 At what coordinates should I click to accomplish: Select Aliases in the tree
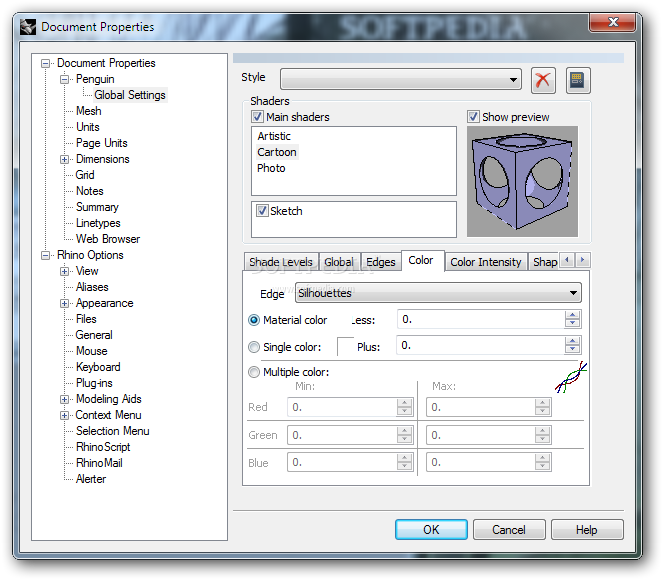pyautogui.click(x=92, y=287)
